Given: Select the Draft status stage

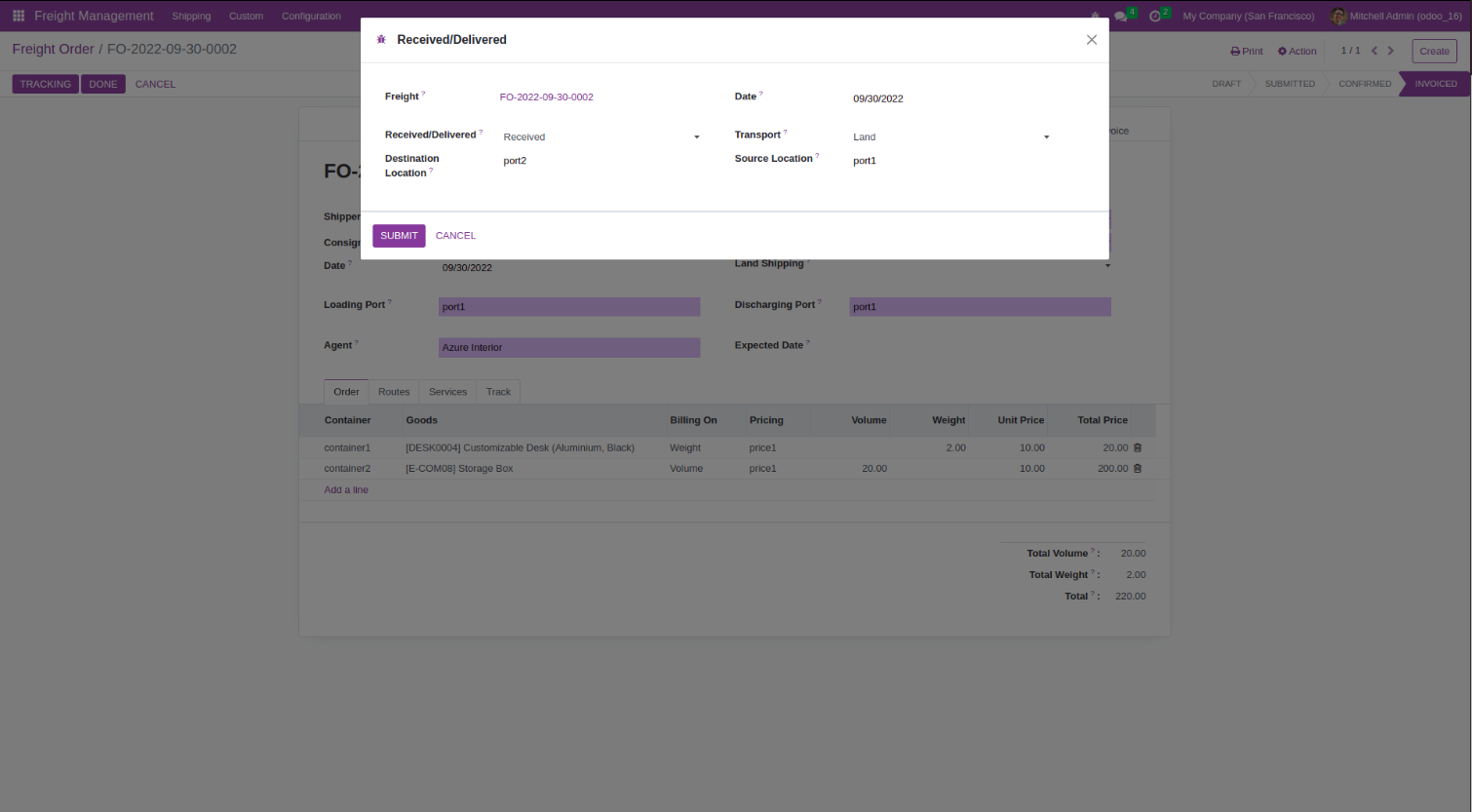Looking at the screenshot, I should (x=1226, y=84).
